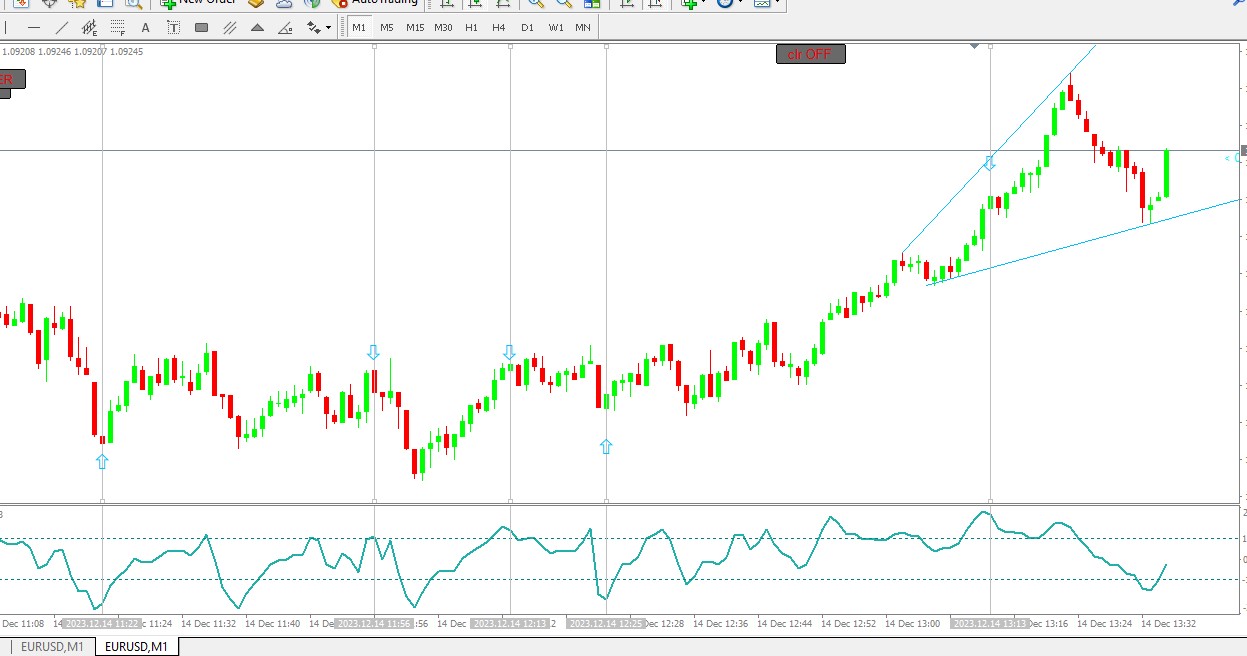Select the triangle shape tool

(257, 27)
